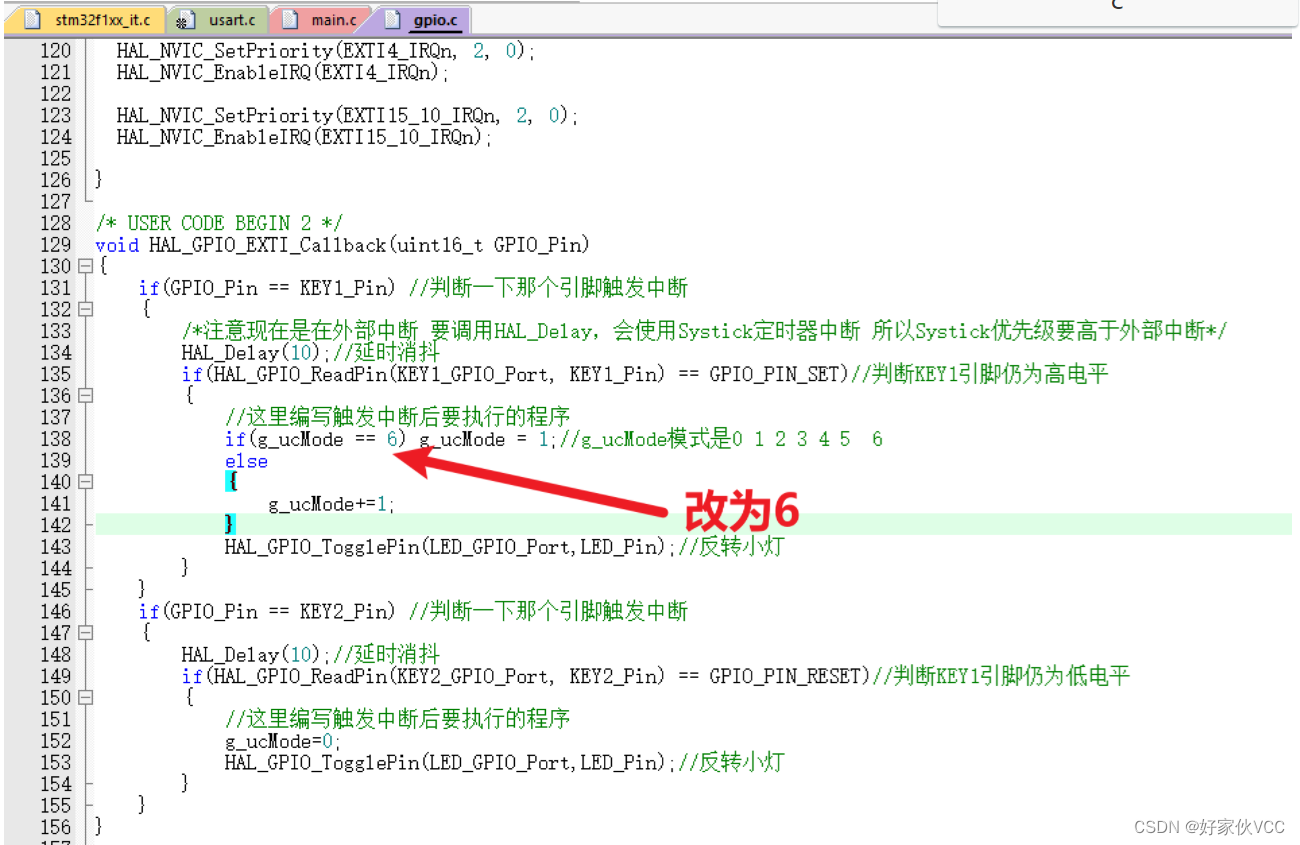Click the HAL_NVIC_SetPriority(EXTI4_IRQn, 2, 0) line

[x=326, y=51]
